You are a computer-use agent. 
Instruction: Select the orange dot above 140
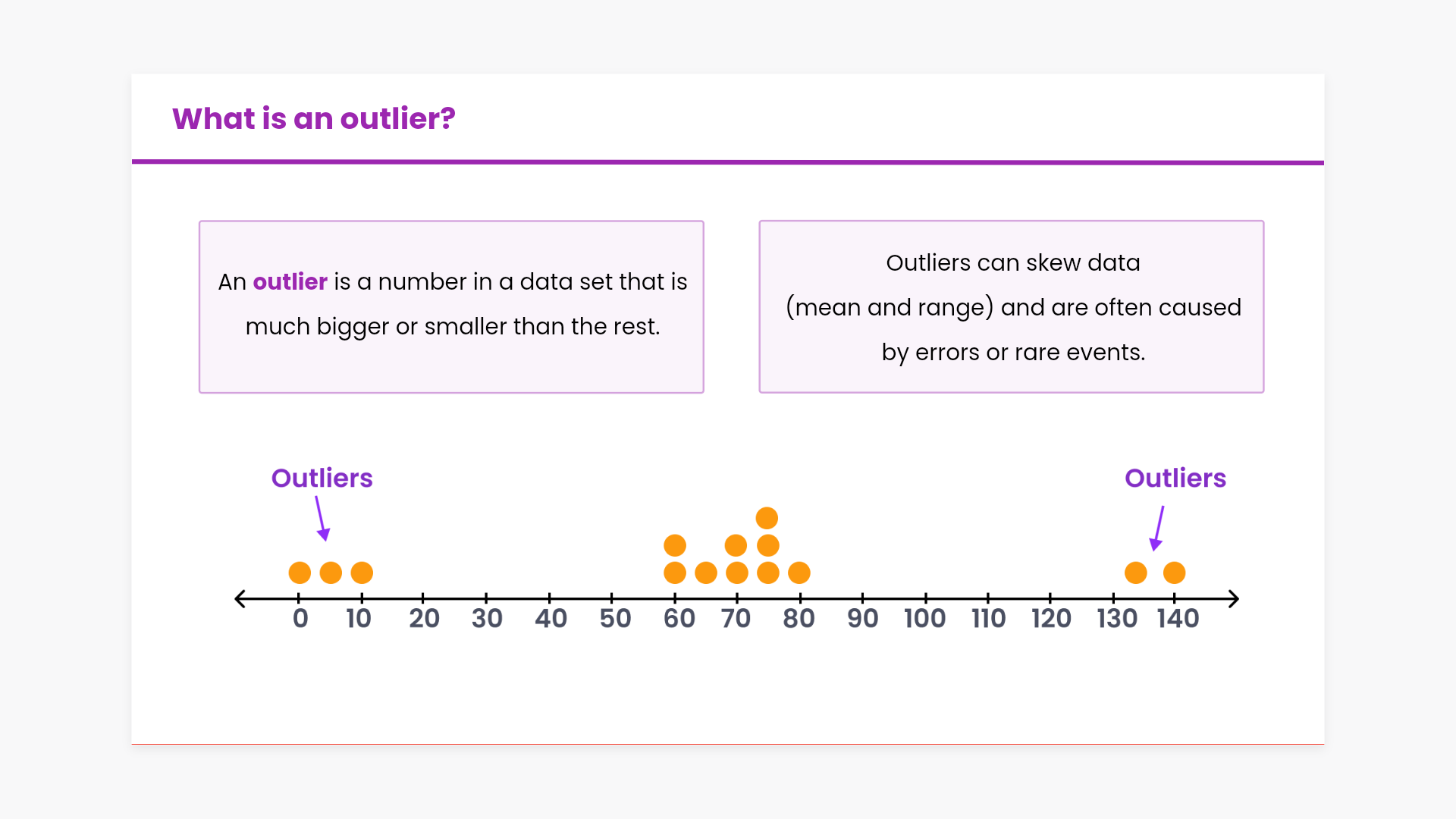coord(1174,573)
